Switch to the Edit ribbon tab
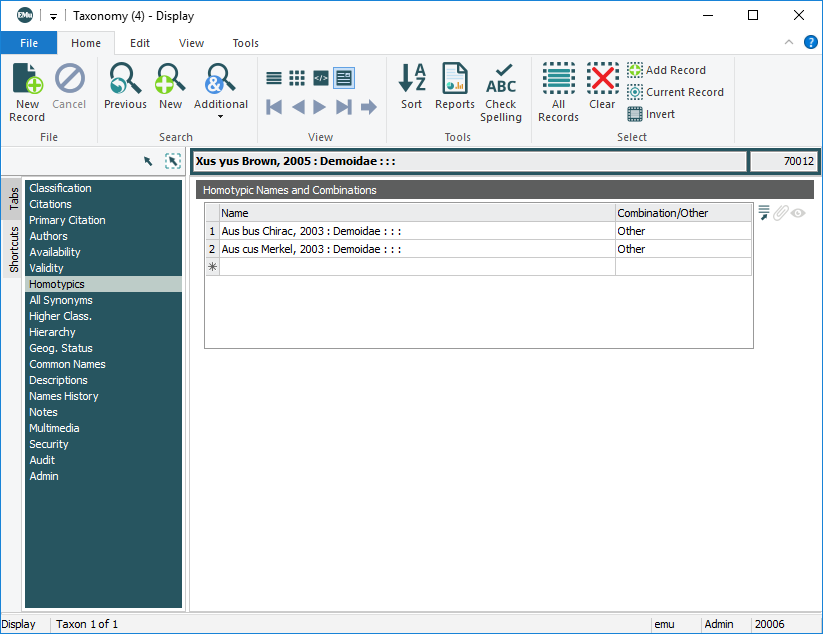The width and height of the screenshot is (823, 634). pyautogui.click(x=140, y=43)
